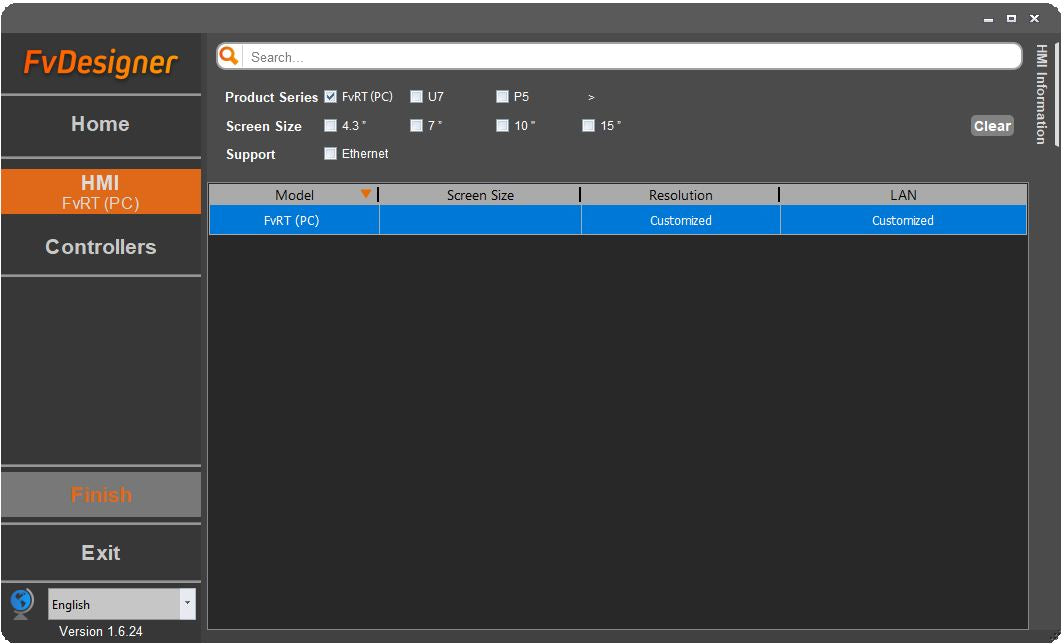Check the U7 product series checkbox
The width and height of the screenshot is (1064, 644).
(x=416, y=96)
